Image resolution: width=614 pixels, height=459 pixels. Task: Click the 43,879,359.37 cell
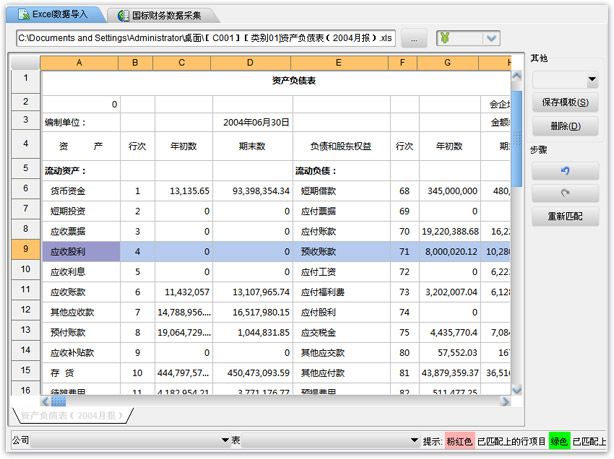pos(450,373)
